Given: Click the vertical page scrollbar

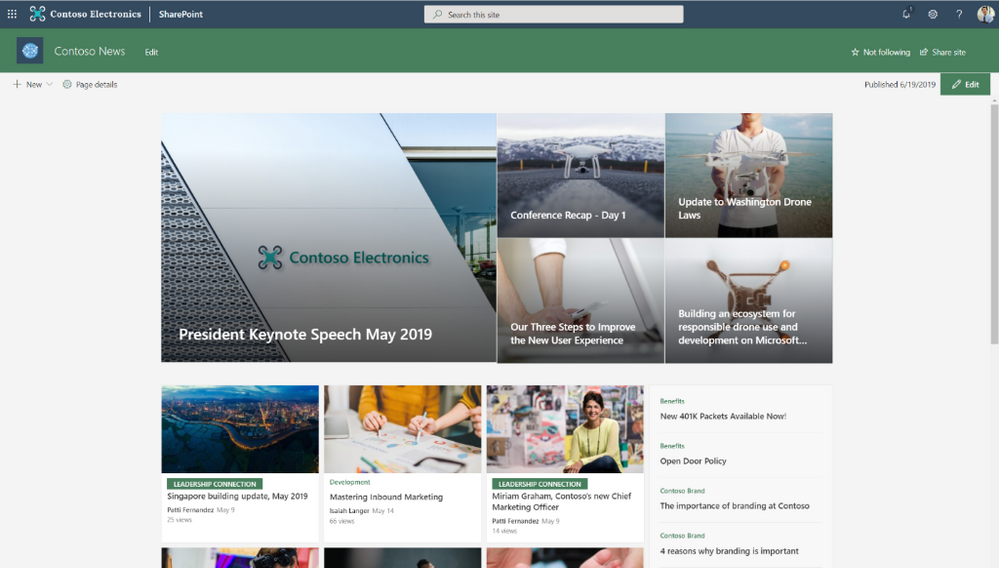Looking at the screenshot, I should (x=995, y=224).
